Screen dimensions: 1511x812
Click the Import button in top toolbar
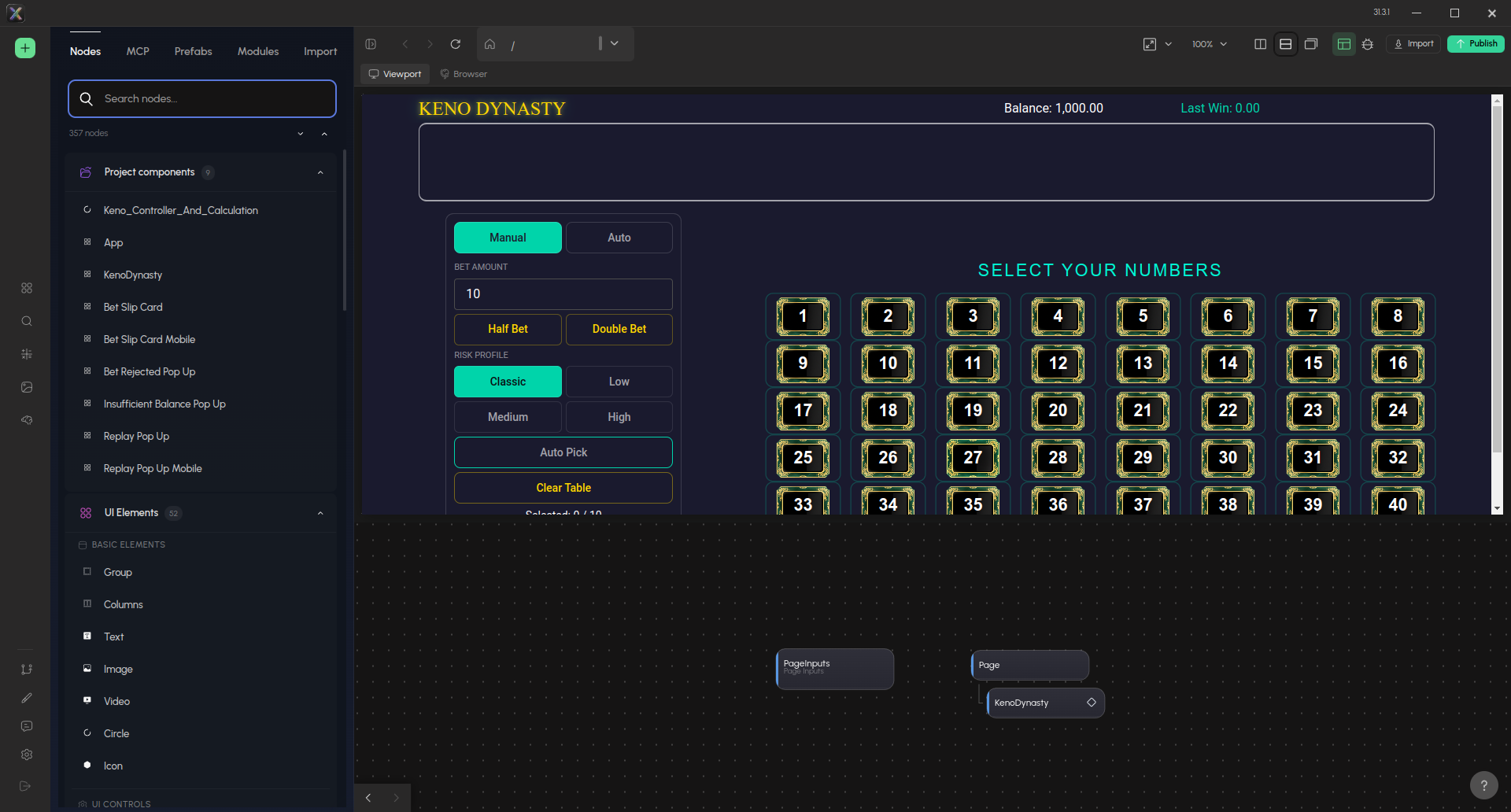pyautogui.click(x=1413, y=44)
